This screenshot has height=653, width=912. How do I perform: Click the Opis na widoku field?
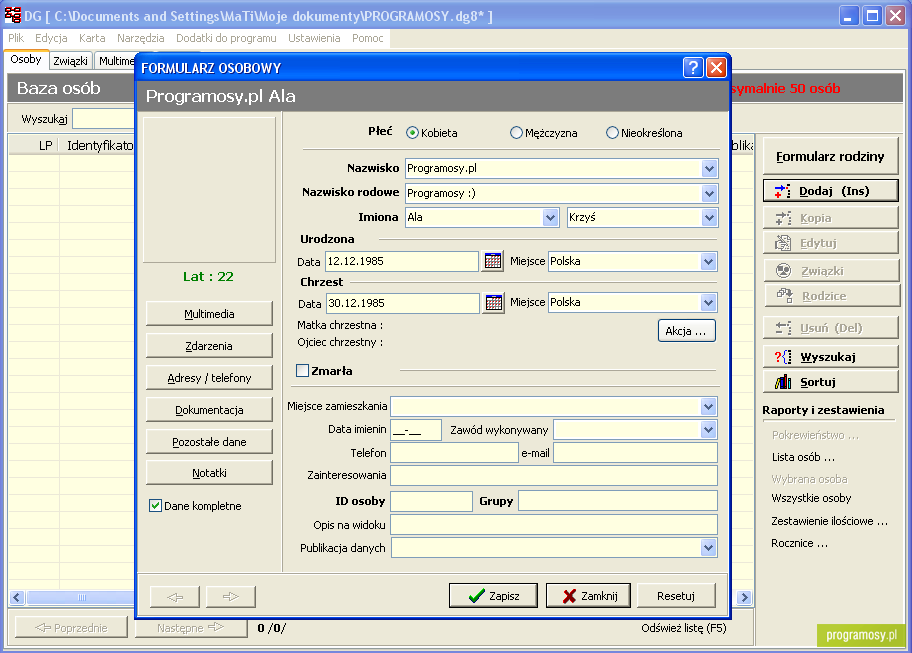point(554,525)
